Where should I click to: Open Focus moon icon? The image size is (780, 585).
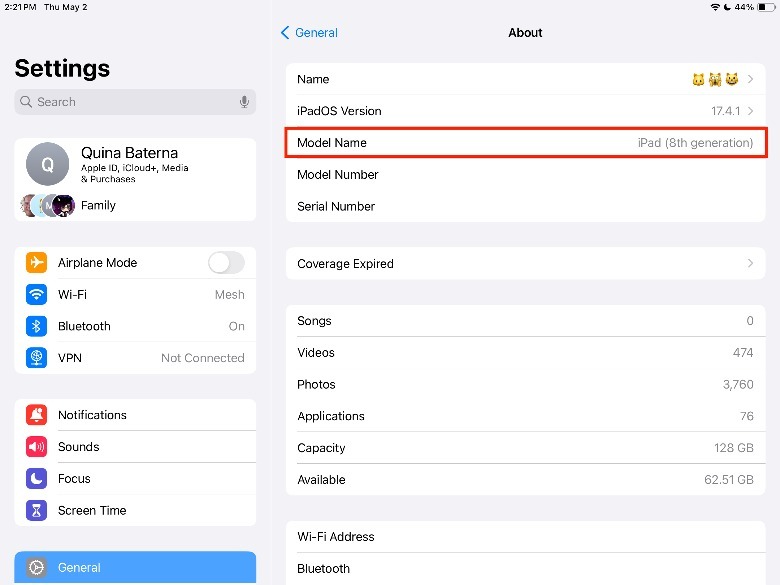(37, 479)
